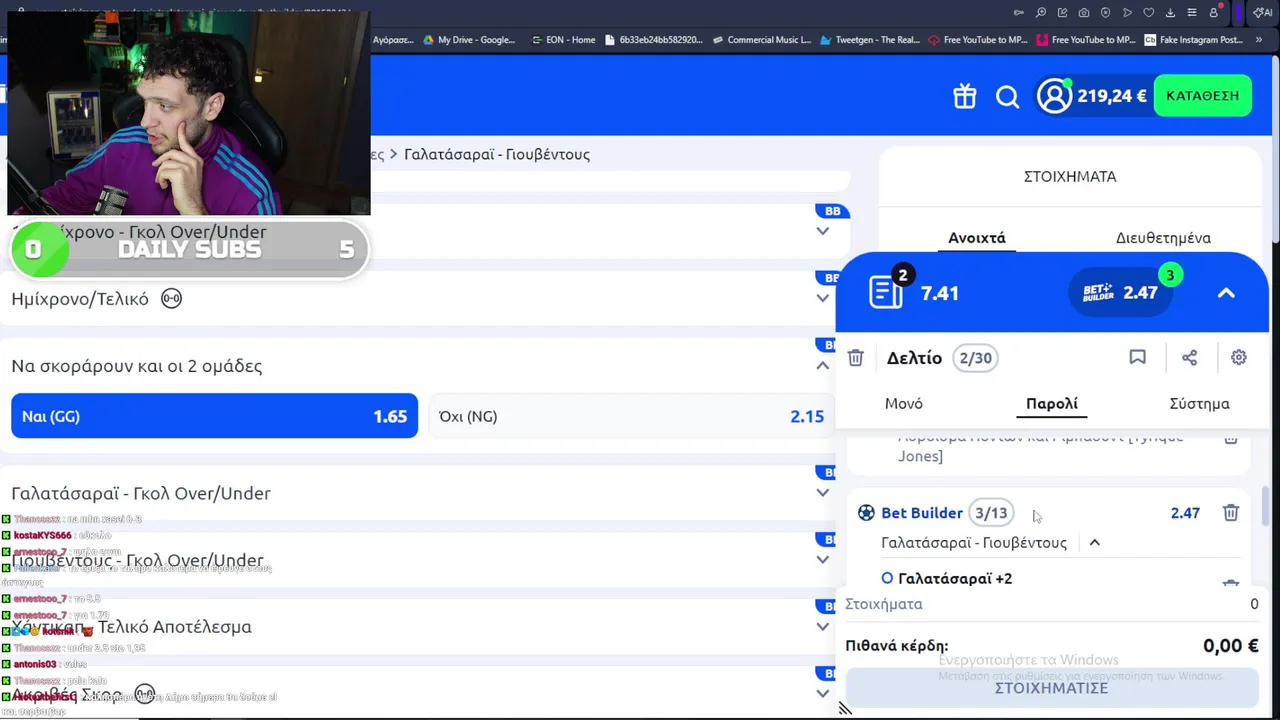
Task: Open the Tweetgen - The Real... bookmark
Action: click(x=870, y=40)
